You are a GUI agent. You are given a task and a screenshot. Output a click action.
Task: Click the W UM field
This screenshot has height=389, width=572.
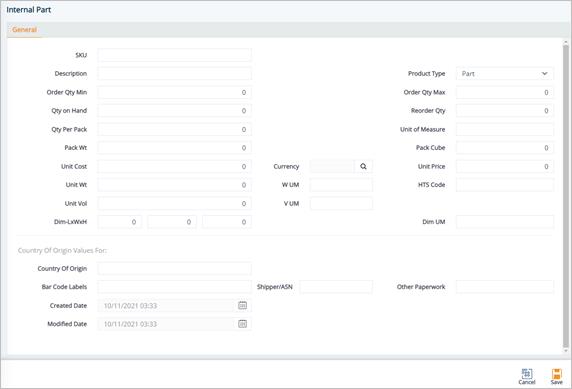click(341, 185)
